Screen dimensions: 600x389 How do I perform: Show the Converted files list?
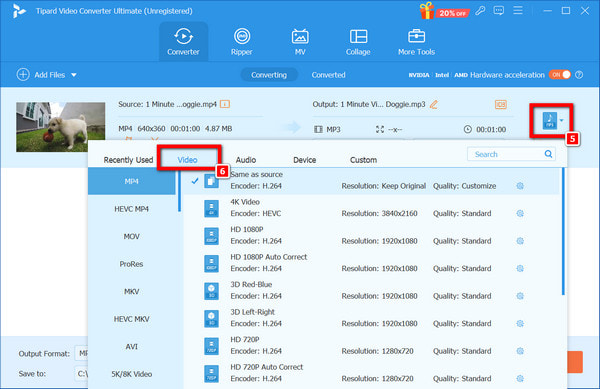328,75
